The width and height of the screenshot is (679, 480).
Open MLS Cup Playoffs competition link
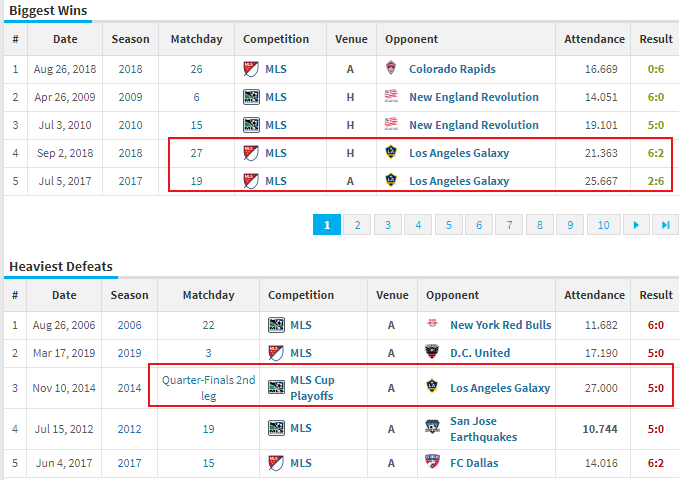pyautogui.click(x=312, y=388)
